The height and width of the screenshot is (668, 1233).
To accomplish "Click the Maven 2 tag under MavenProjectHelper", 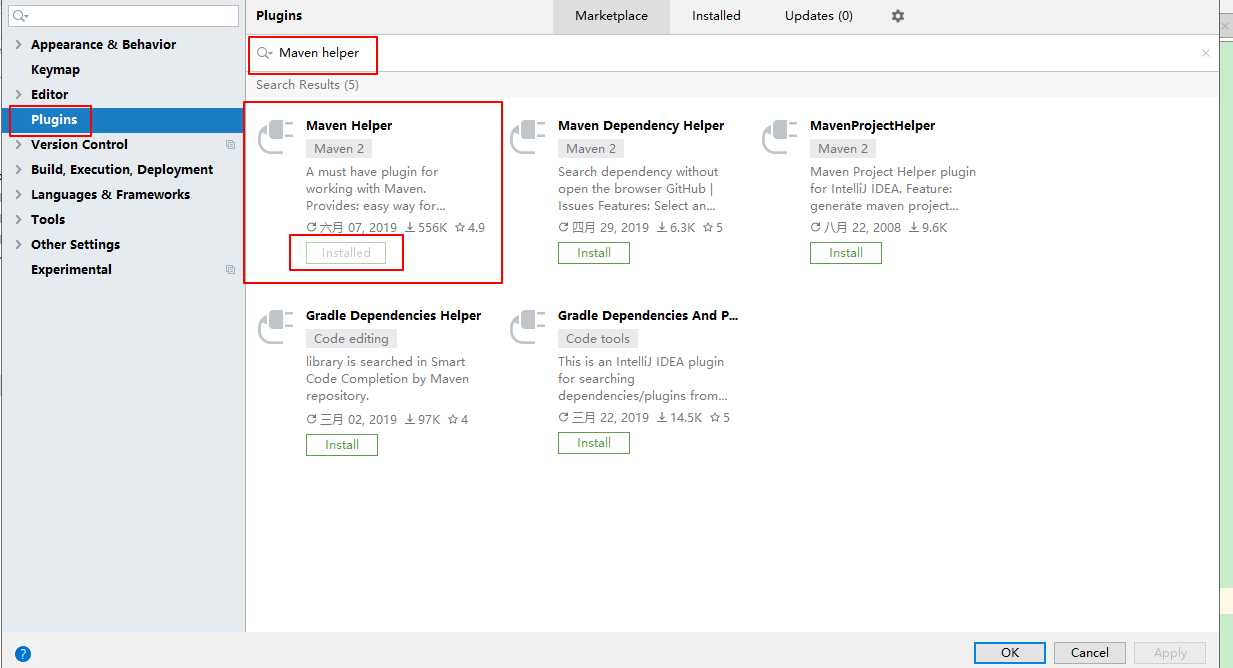I will click(844, 149).
